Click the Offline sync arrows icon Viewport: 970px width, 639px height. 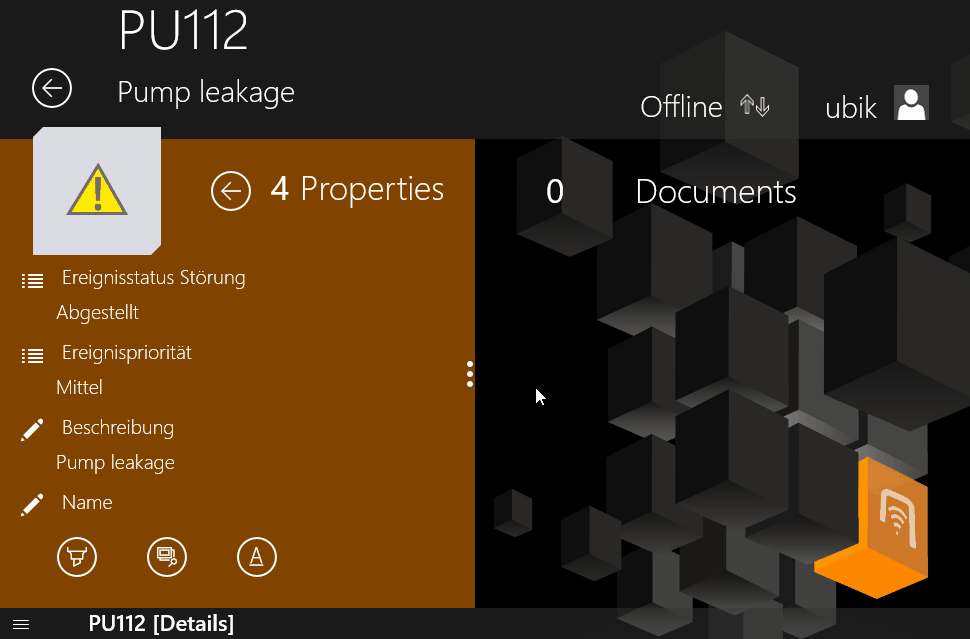[x=754, y=106]
